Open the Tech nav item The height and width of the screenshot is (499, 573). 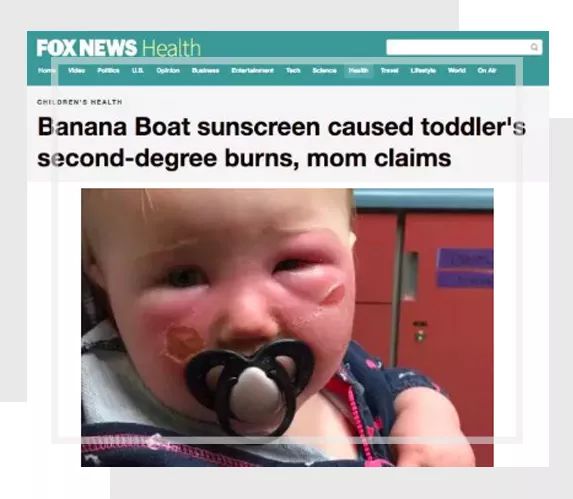pos(293,71)
